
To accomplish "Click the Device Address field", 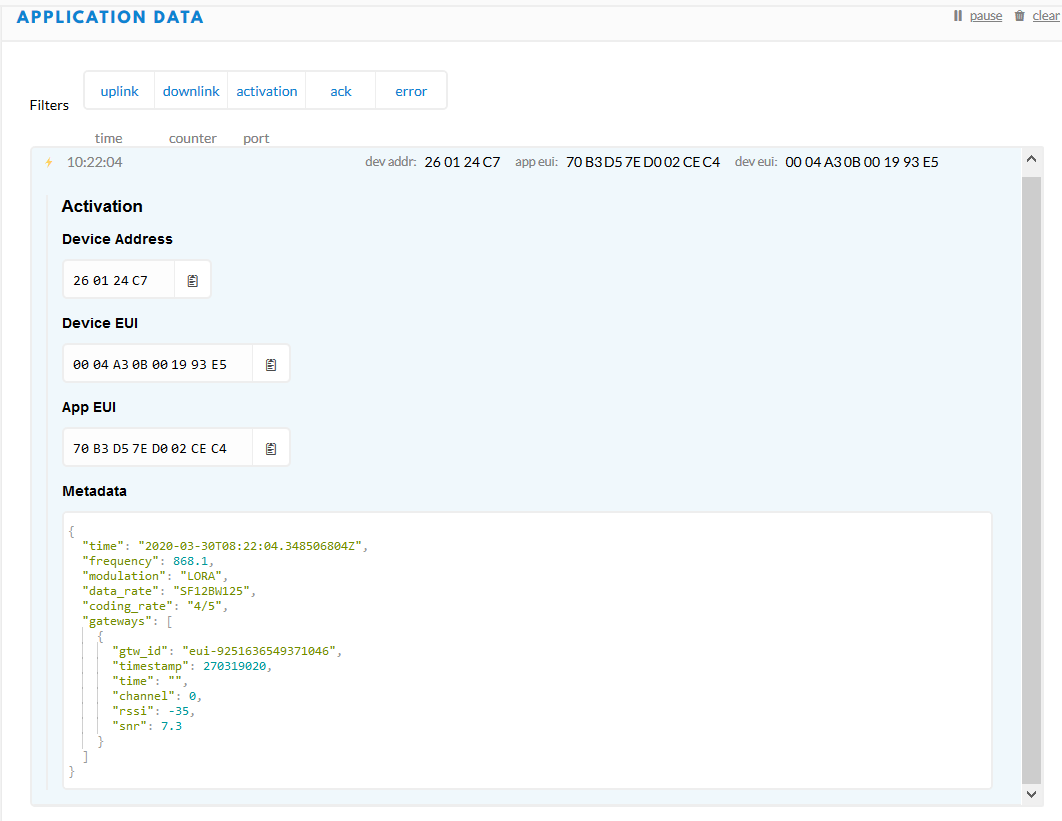I will pos(119,281).
